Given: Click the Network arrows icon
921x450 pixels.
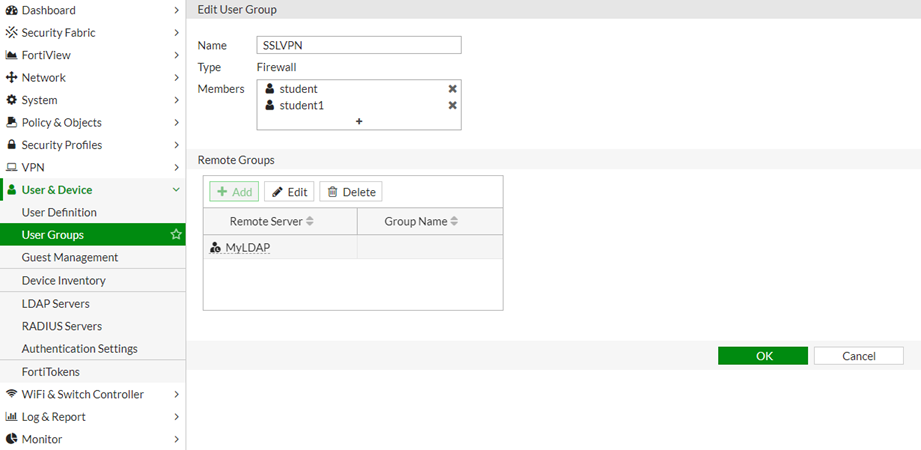Looking at the screenshot, I should pos(12,78).
